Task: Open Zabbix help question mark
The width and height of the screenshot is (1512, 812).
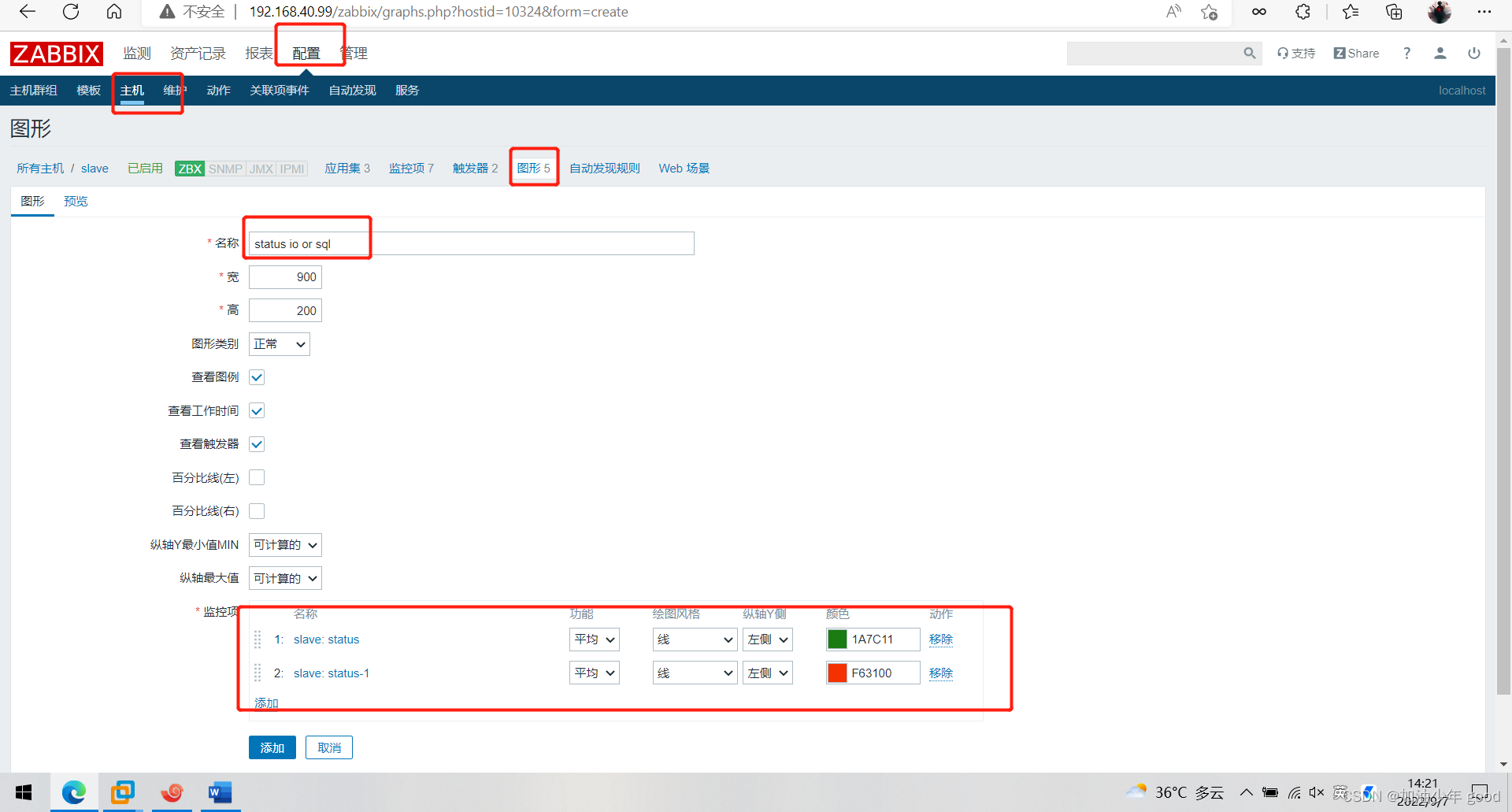Action: coord(1406,54)
